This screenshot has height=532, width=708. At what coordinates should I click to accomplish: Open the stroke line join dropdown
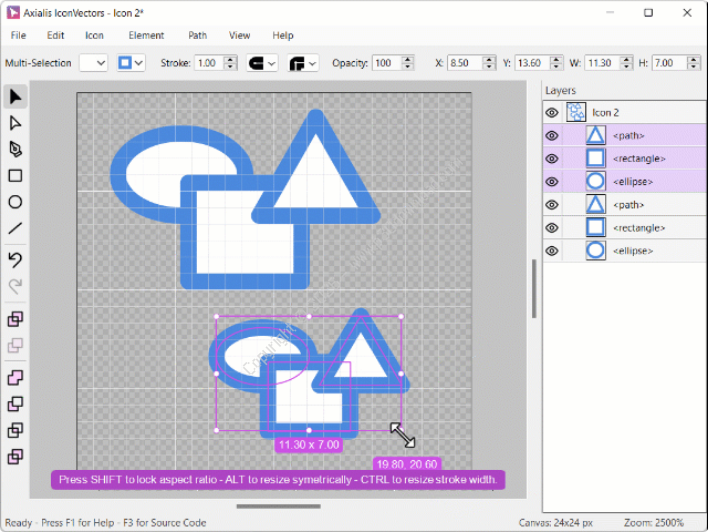303,63
